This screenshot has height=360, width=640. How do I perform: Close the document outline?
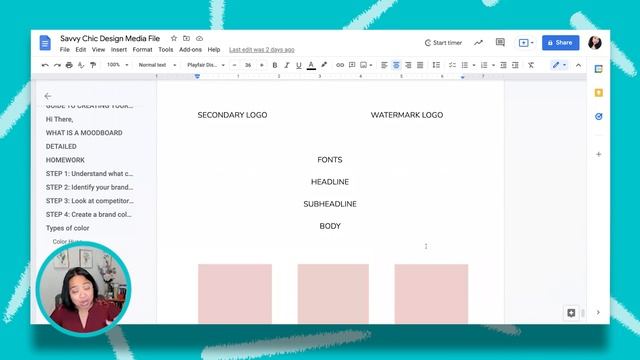(x=48, y=96)
